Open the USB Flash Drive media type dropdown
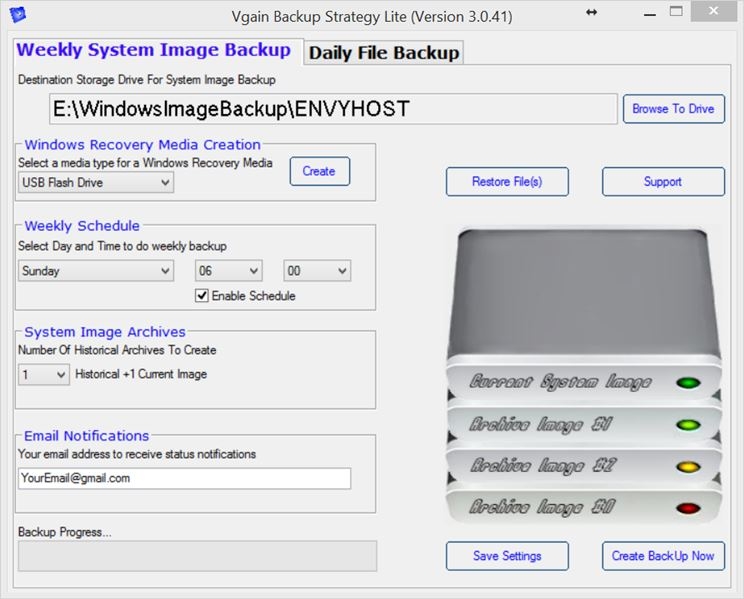Screen dimensions: 744x599 (96, 183)
